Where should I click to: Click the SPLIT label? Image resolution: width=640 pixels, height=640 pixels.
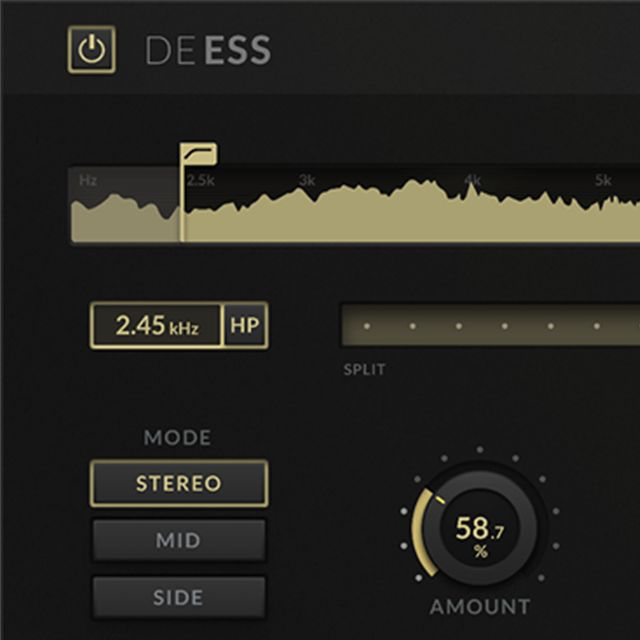[364, 370]
